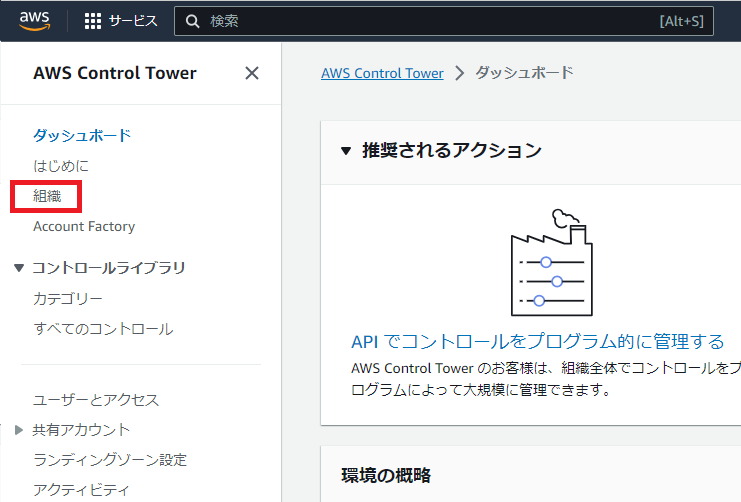Expand the 共有アカウント section
The width and height of the screenshot is (741, 502).
tap(19, 430)
